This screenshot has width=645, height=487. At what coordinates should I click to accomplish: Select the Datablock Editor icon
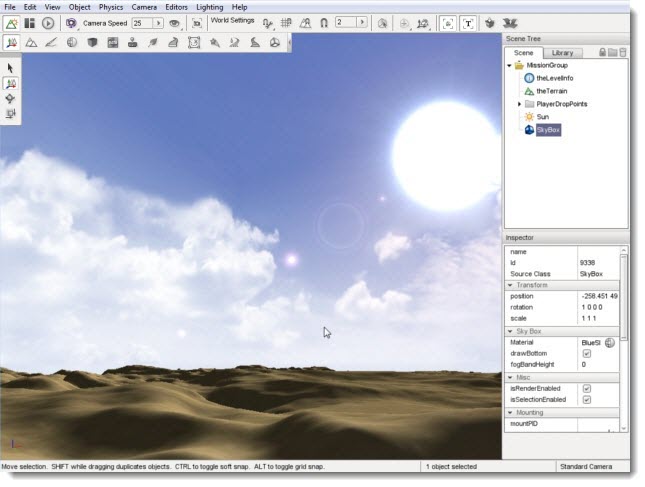[x=113, y=42]
